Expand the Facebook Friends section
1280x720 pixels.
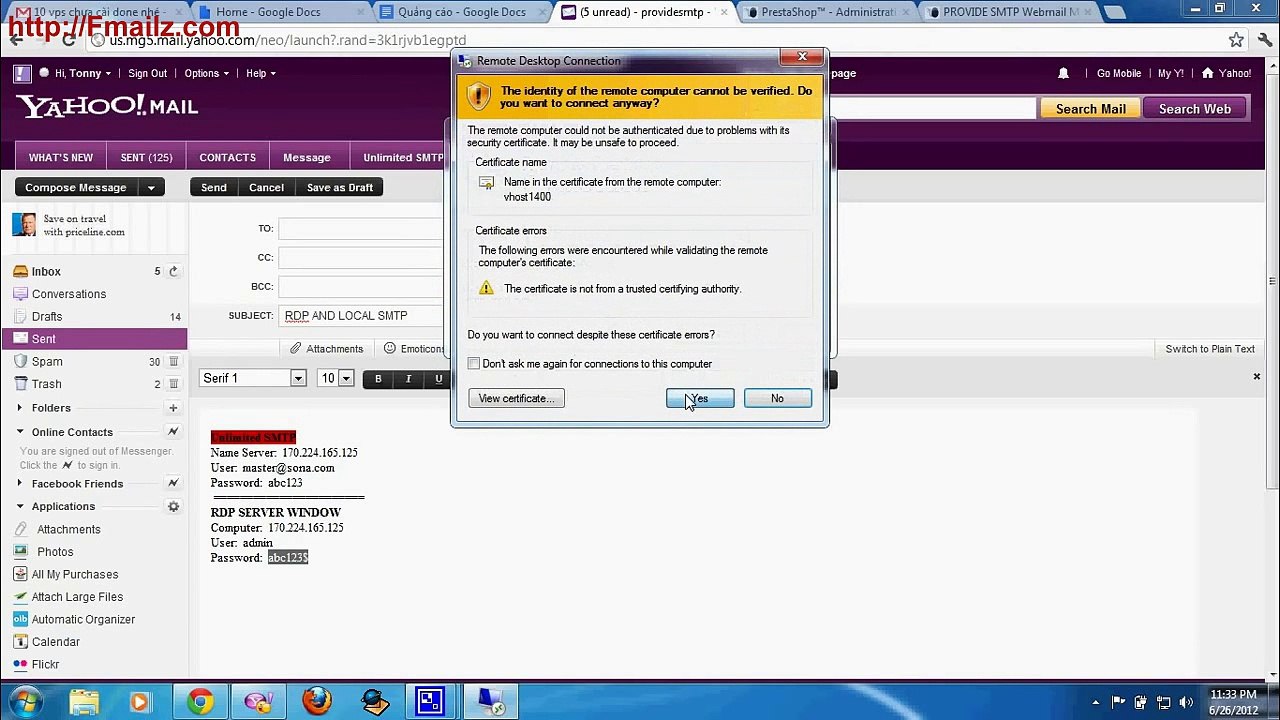point(20,484)
